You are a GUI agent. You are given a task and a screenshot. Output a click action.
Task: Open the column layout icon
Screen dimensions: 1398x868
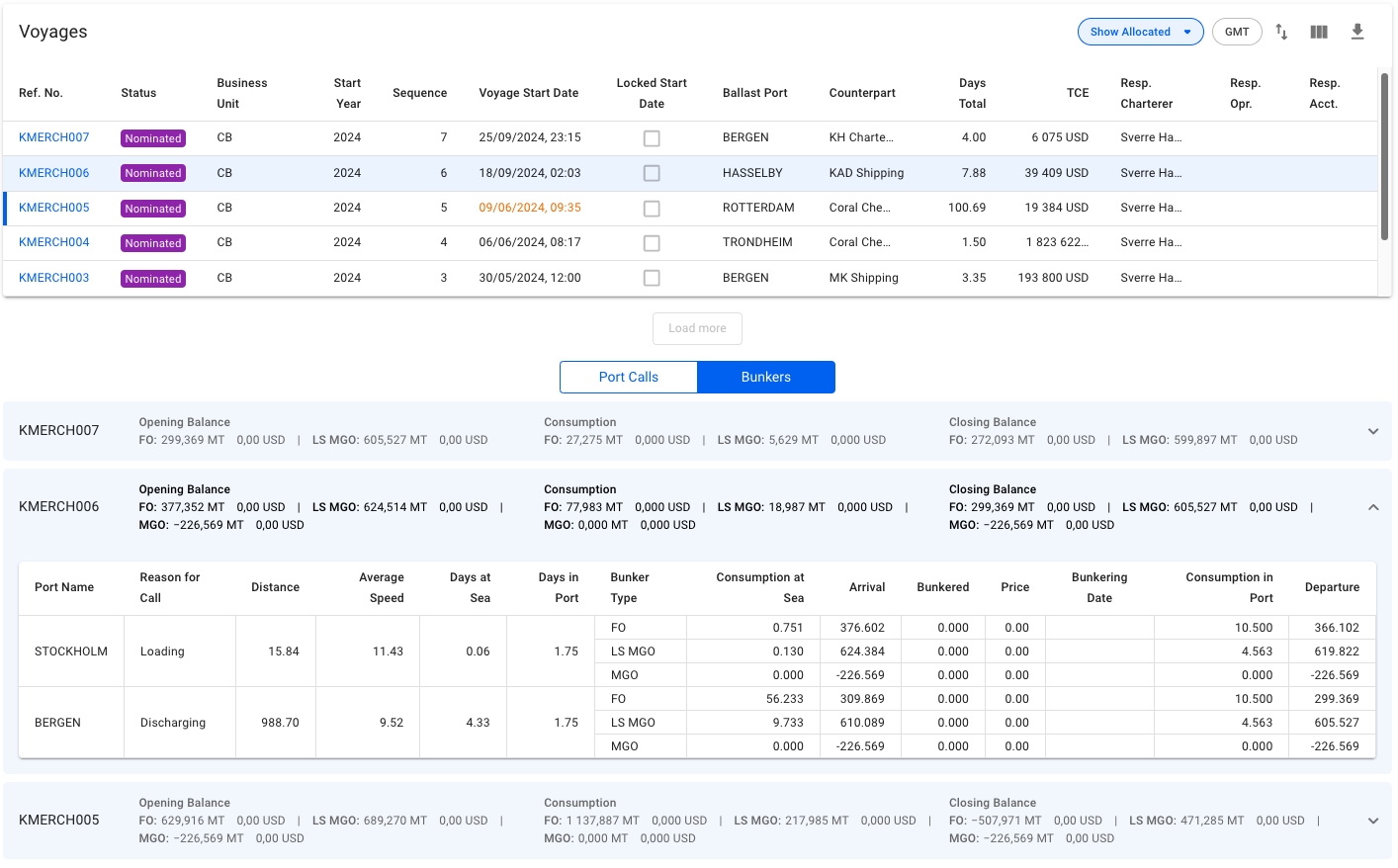(1319, 32)
